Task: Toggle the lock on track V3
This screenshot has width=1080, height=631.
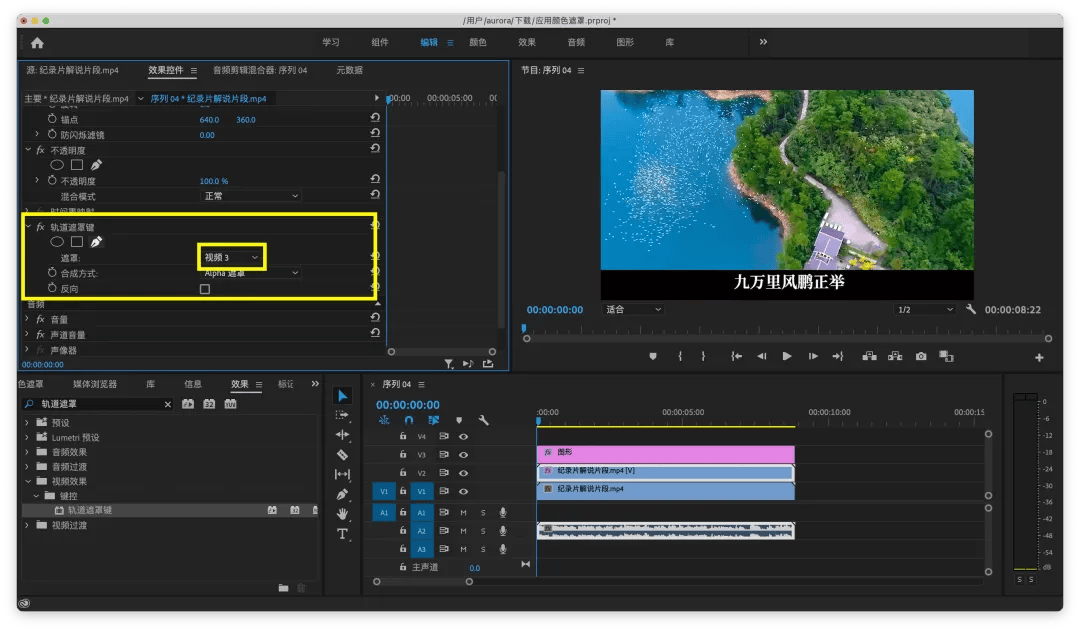Action: point(403,455)
